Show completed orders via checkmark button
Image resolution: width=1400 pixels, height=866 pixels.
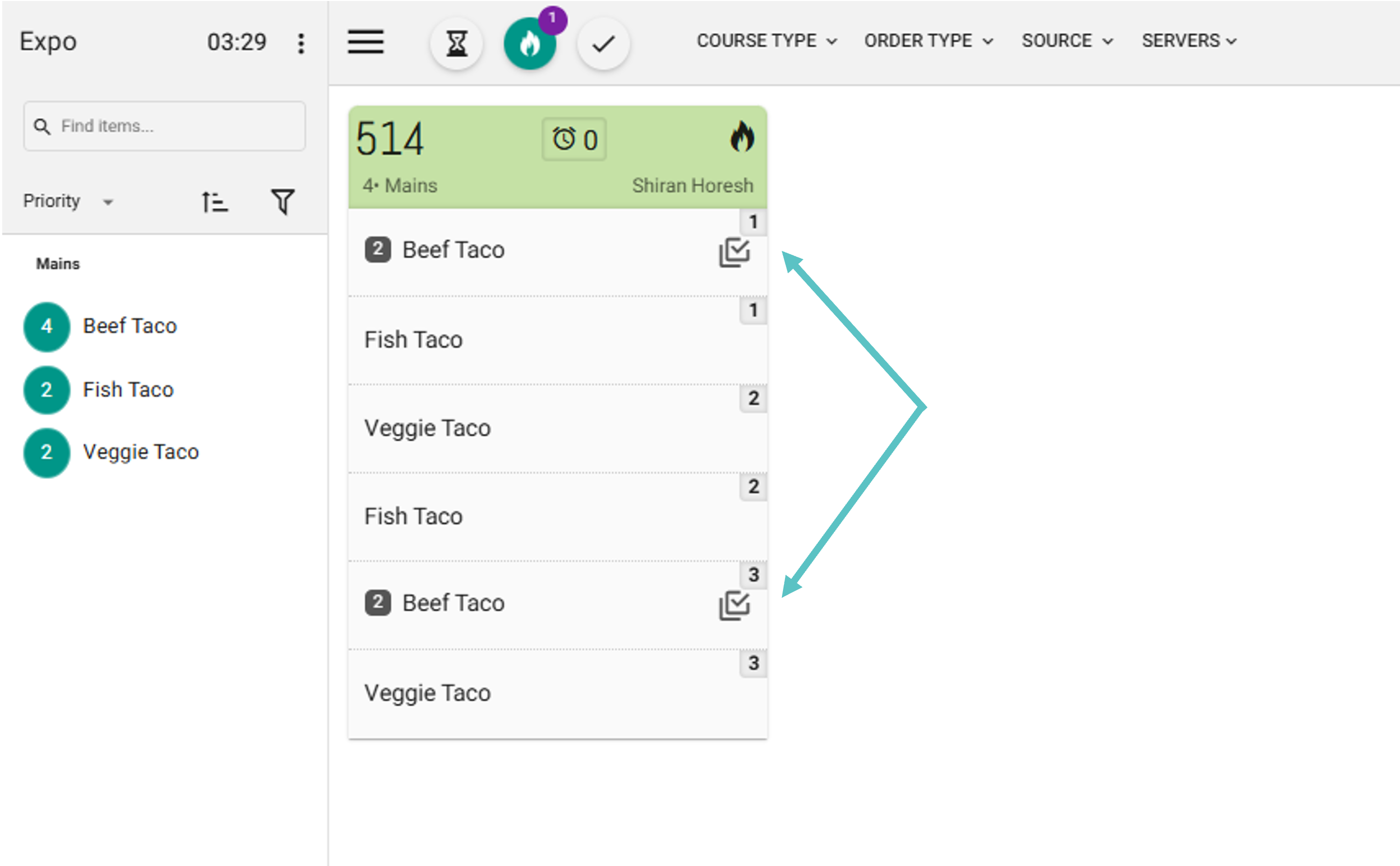pyautogui.click(x=603, y=43)
